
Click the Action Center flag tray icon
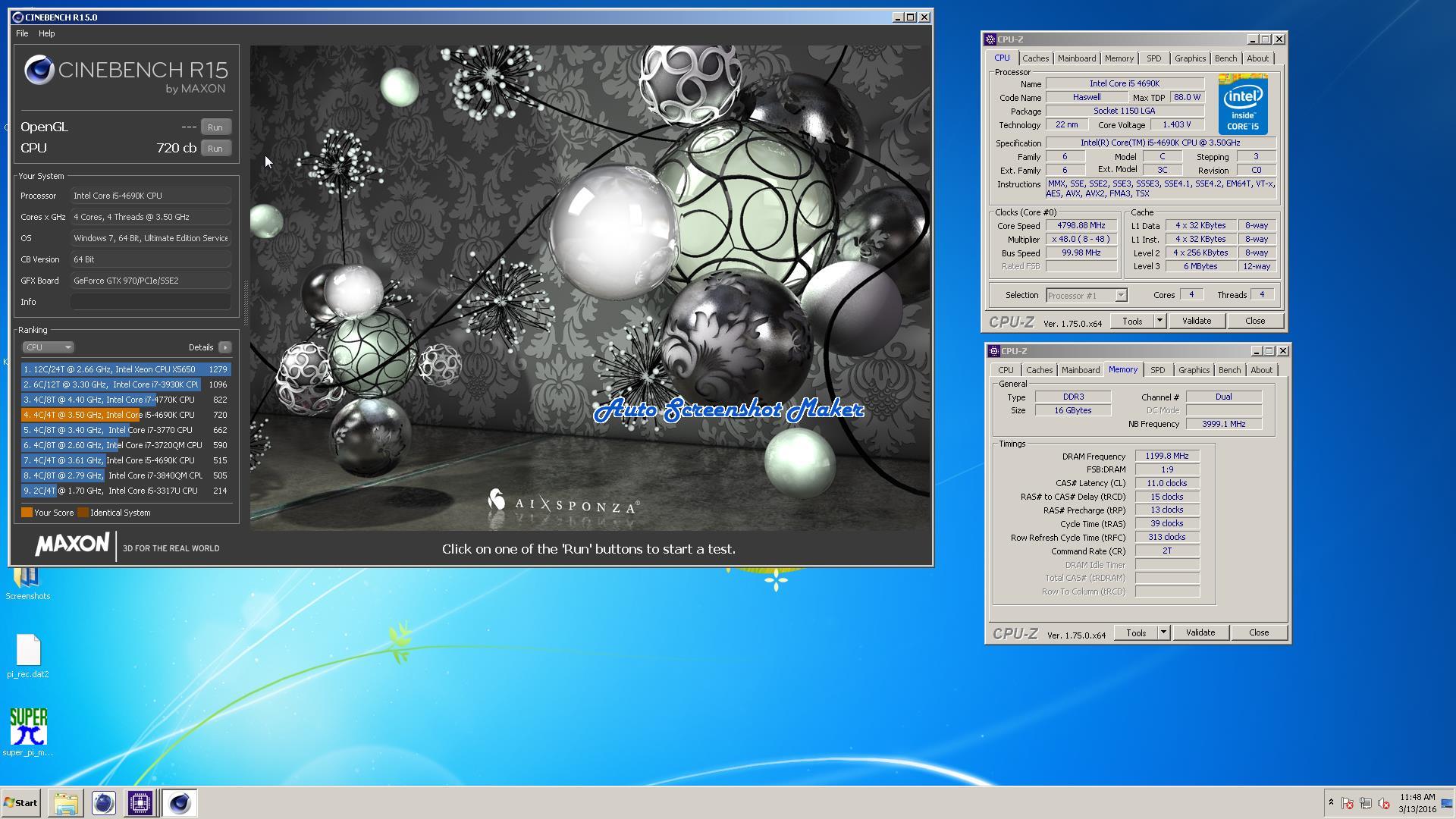coord(1348,803)
